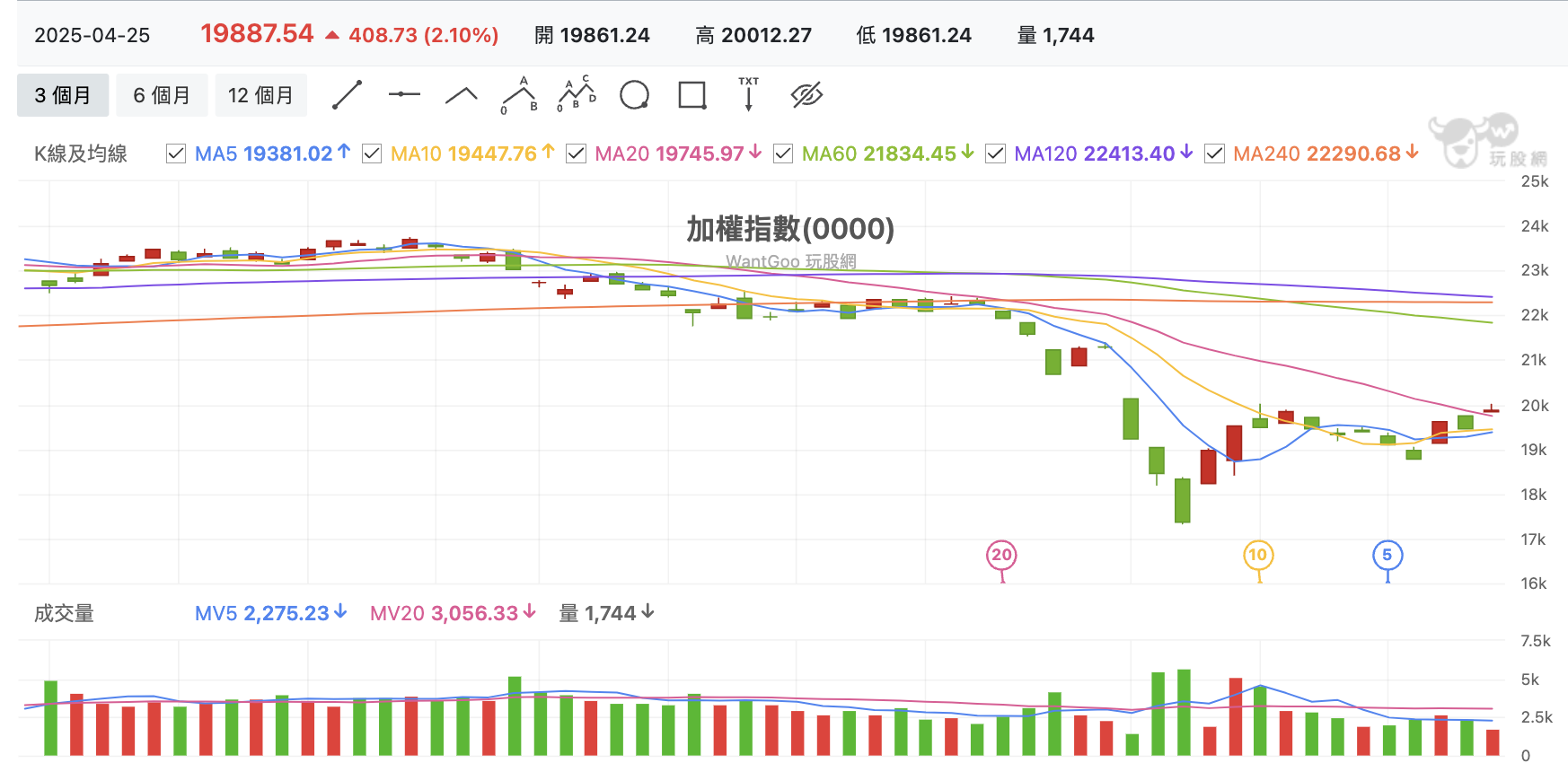Click the MA240 value 22290.68

click(x=1353, y=154)
